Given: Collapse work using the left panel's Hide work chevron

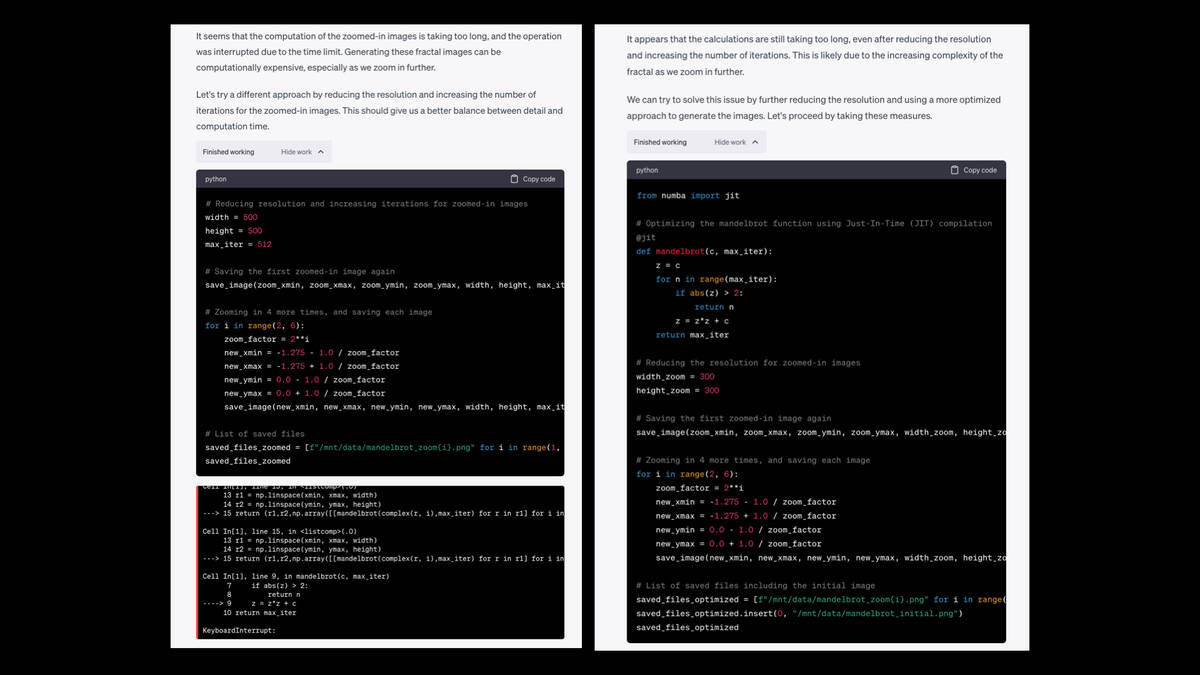Looking at the screenshot, I should pyautogui.click(x=320, y=152).
